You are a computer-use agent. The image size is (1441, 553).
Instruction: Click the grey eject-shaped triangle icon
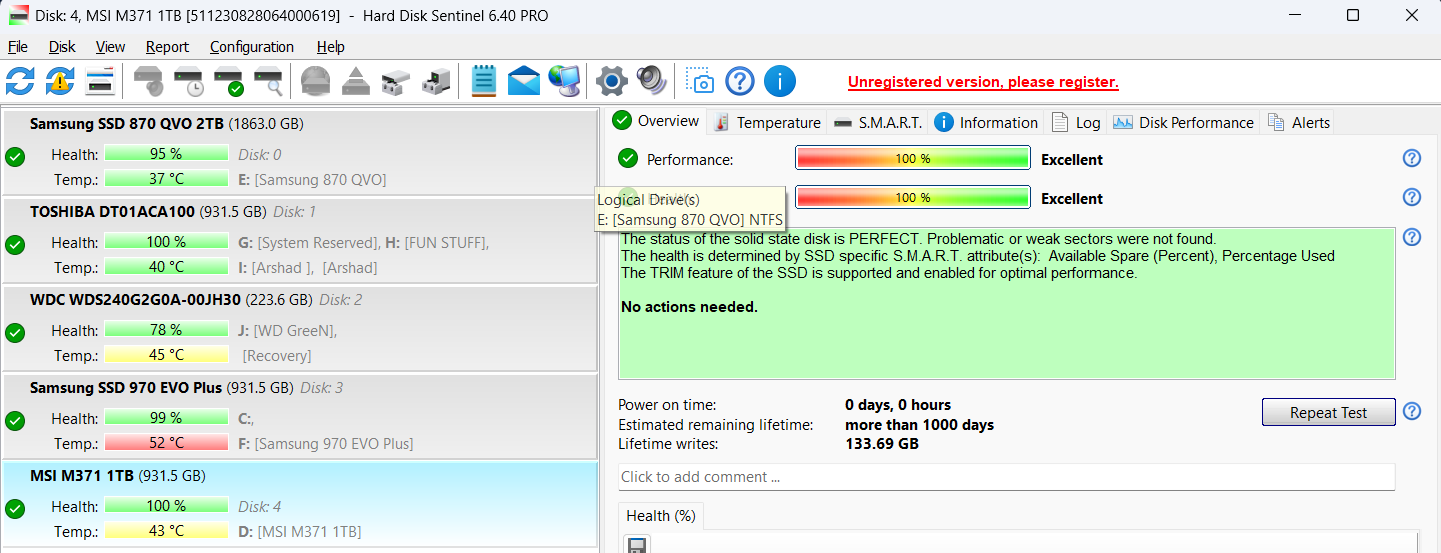pos(356,81)
